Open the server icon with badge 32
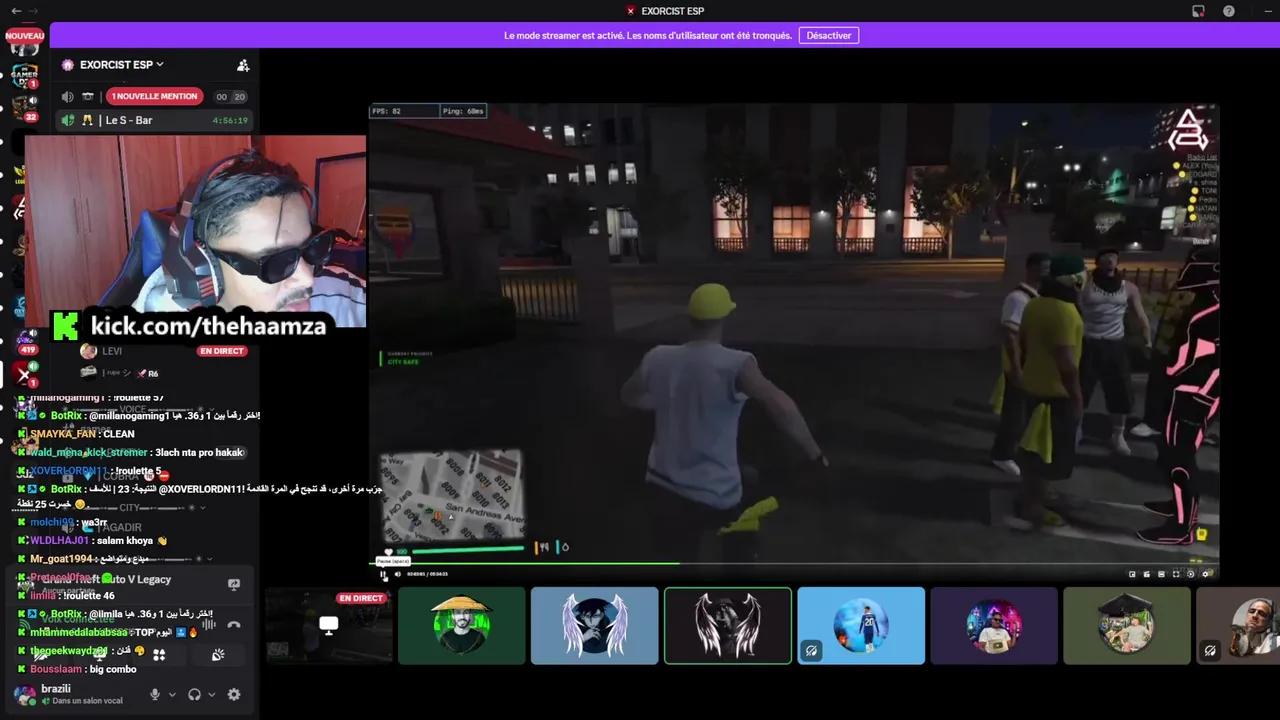The width and height of the screenshot is (1280, 720). (x=25, y=108)
